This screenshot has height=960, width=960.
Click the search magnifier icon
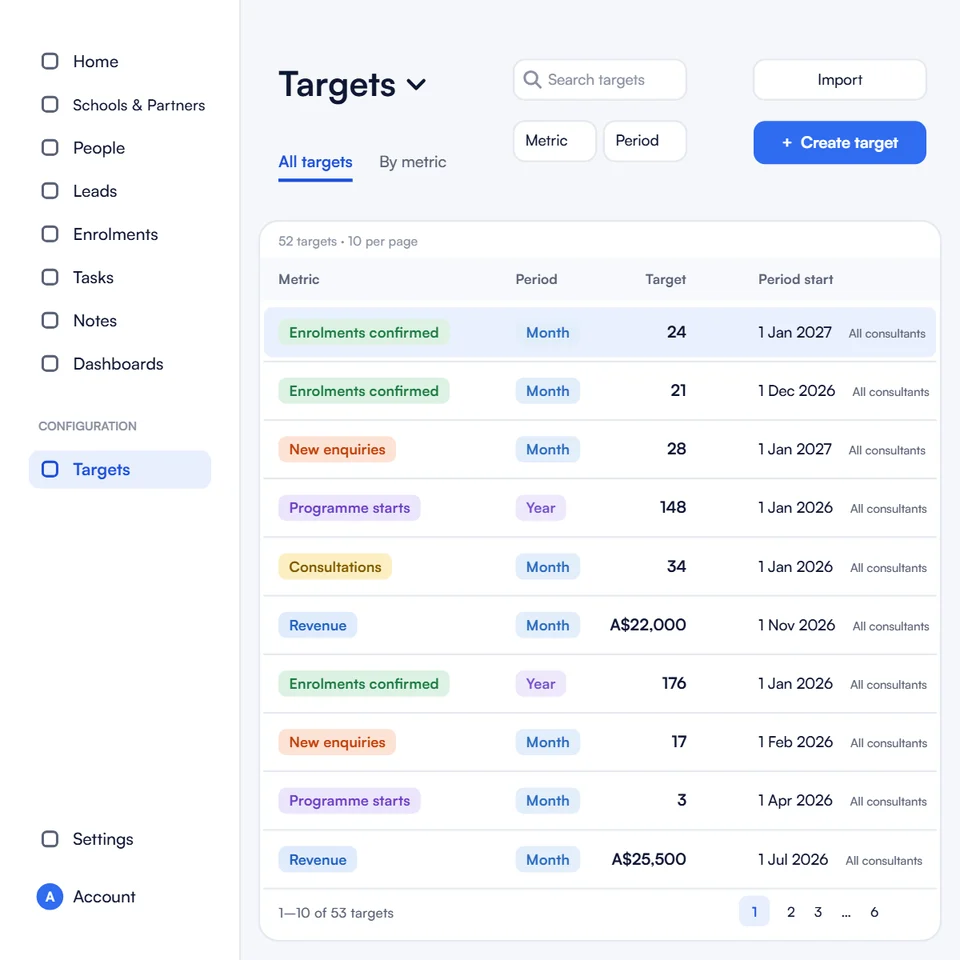(x=532, y=80)
